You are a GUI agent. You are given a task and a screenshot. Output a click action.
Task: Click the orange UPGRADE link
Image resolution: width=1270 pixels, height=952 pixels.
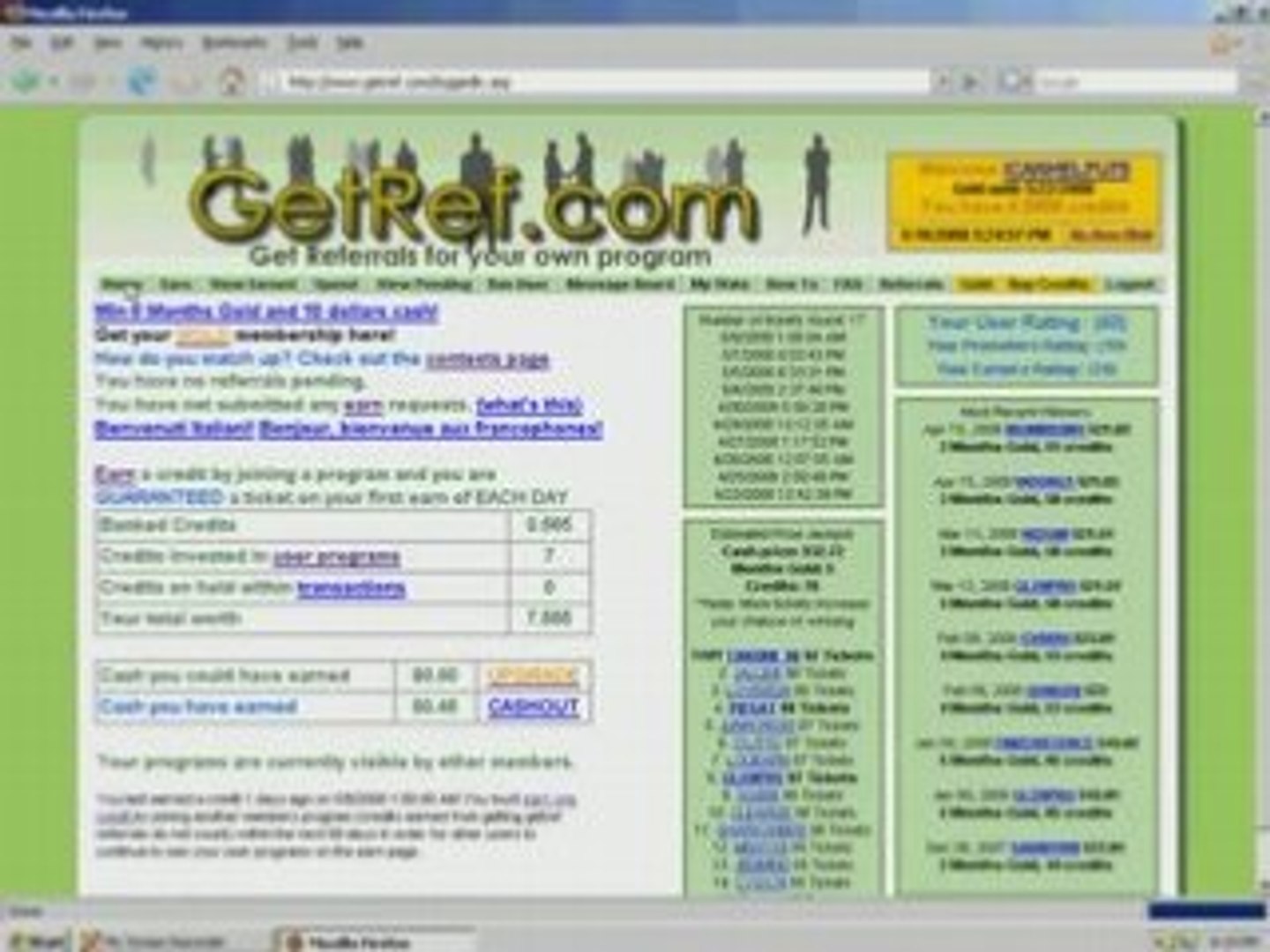pos(533,676)
